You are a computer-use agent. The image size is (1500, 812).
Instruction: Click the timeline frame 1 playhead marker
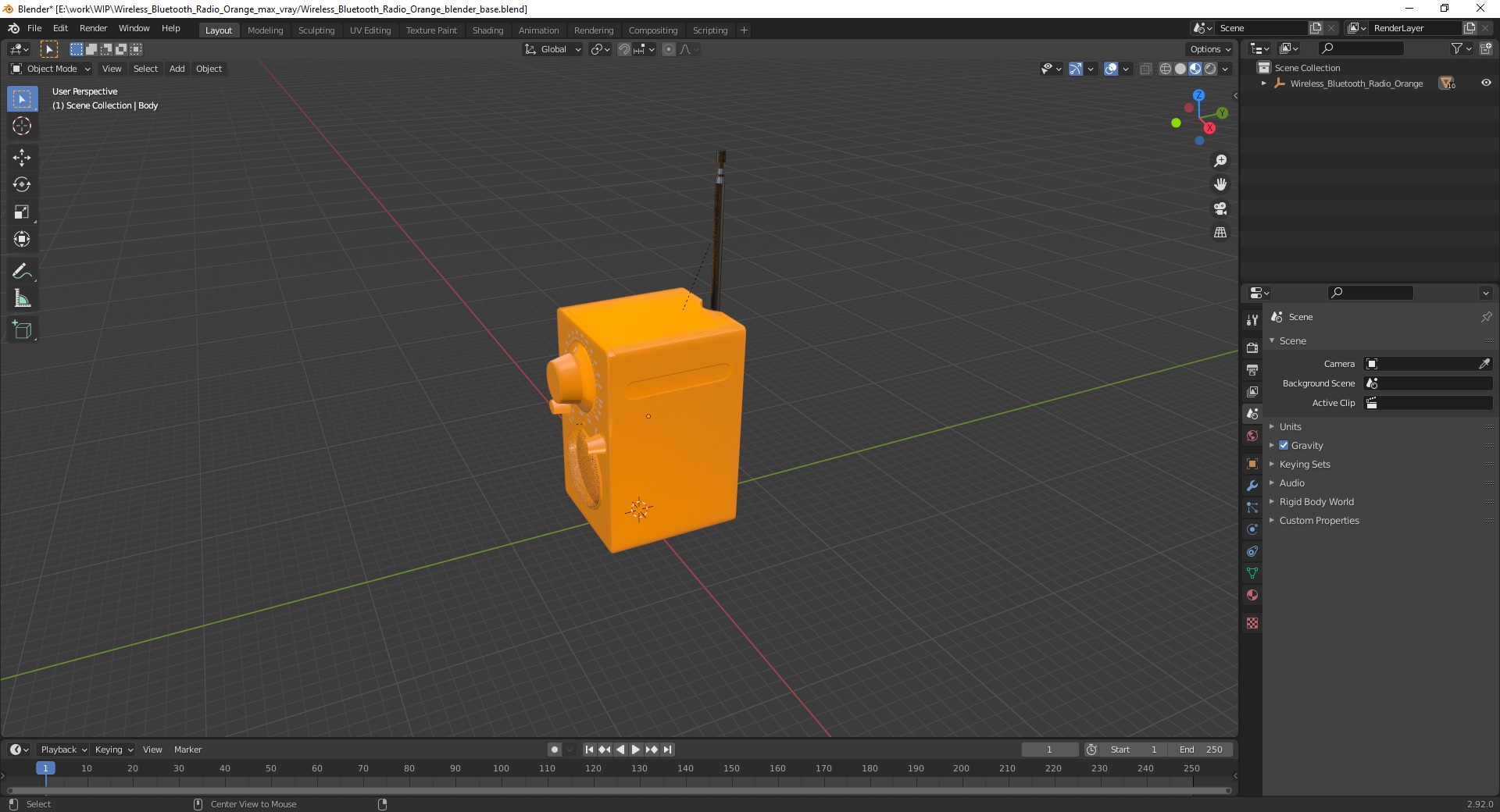point(45,768)
